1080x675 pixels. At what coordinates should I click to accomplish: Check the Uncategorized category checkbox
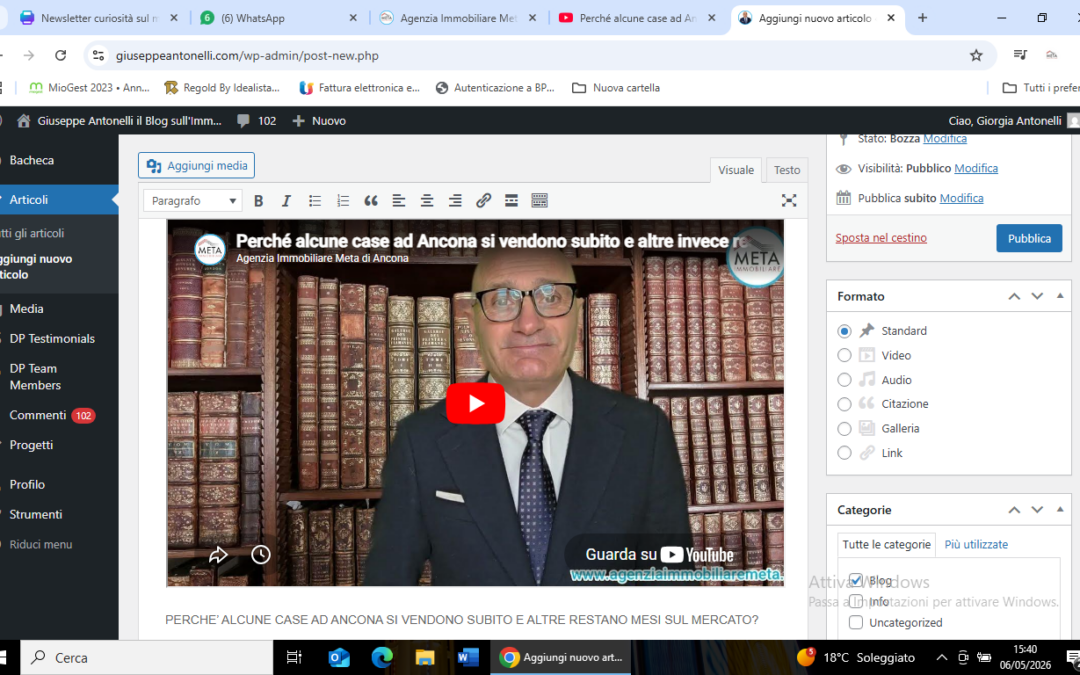point(855,623)
